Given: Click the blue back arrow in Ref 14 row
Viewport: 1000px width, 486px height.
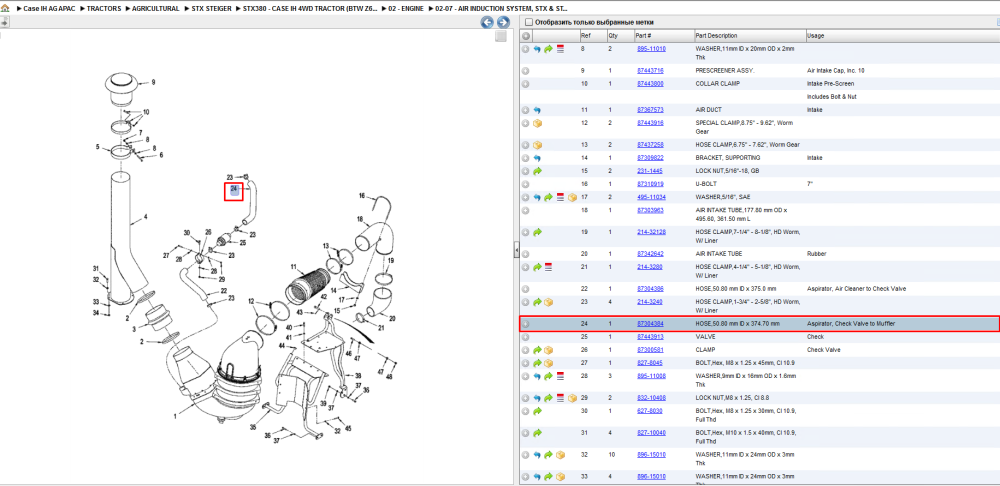Looking at the screenshot, I should click(537, 158).
